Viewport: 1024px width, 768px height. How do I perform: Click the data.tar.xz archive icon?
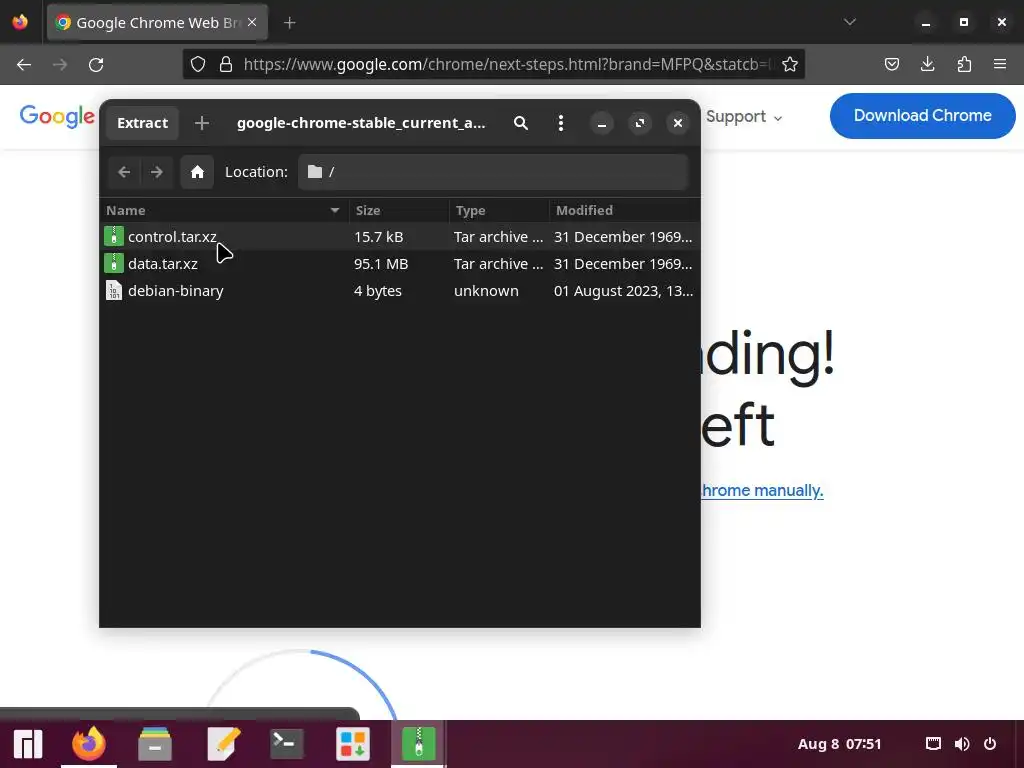pyautogui.click(x=114, y=263)
